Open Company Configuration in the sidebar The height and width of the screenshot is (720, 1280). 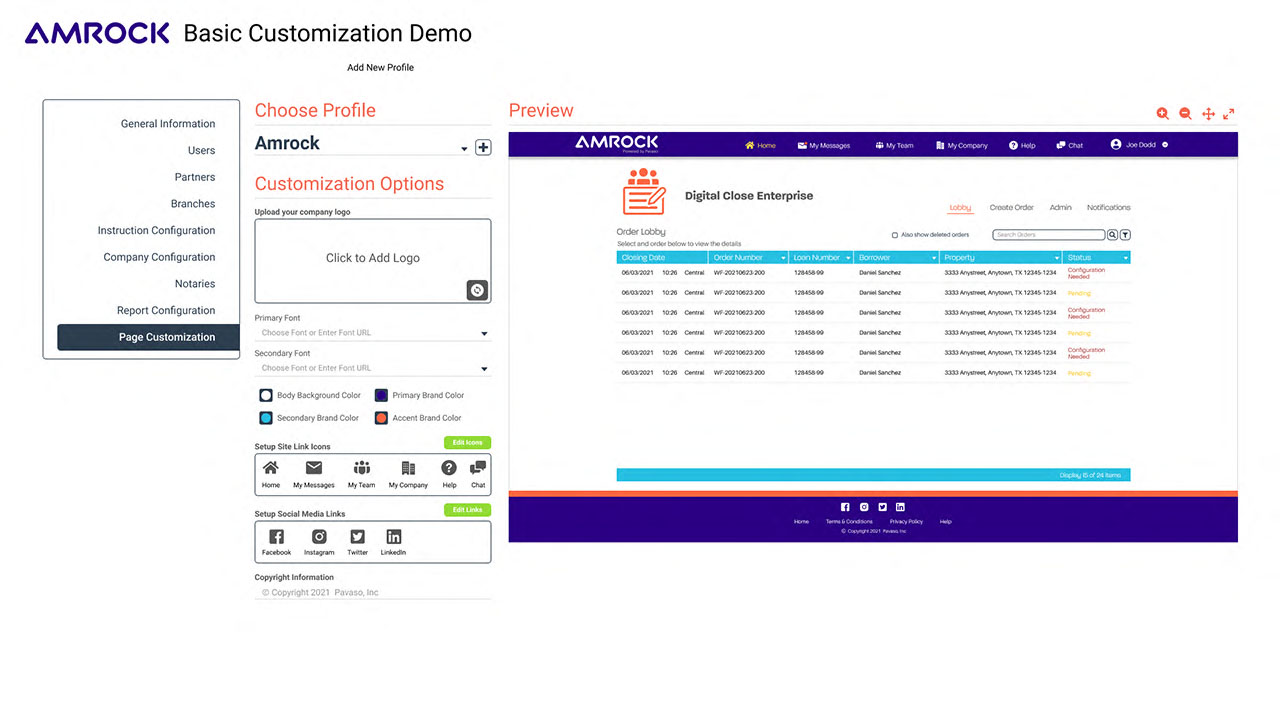[159, 257]
